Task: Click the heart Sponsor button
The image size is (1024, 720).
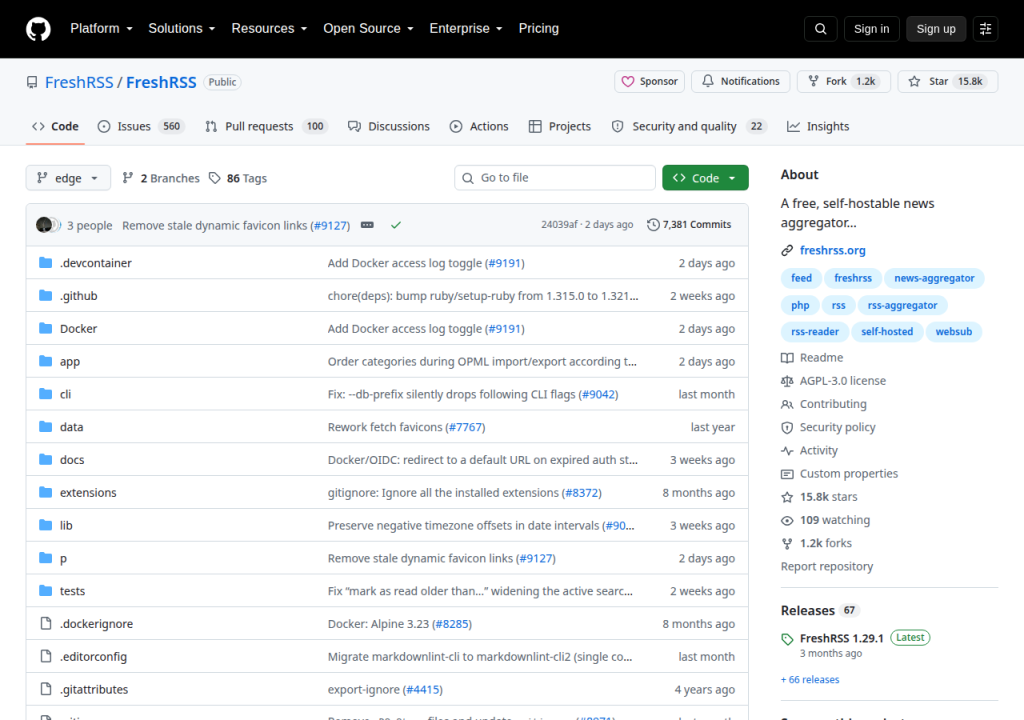Action: (649, 82)
